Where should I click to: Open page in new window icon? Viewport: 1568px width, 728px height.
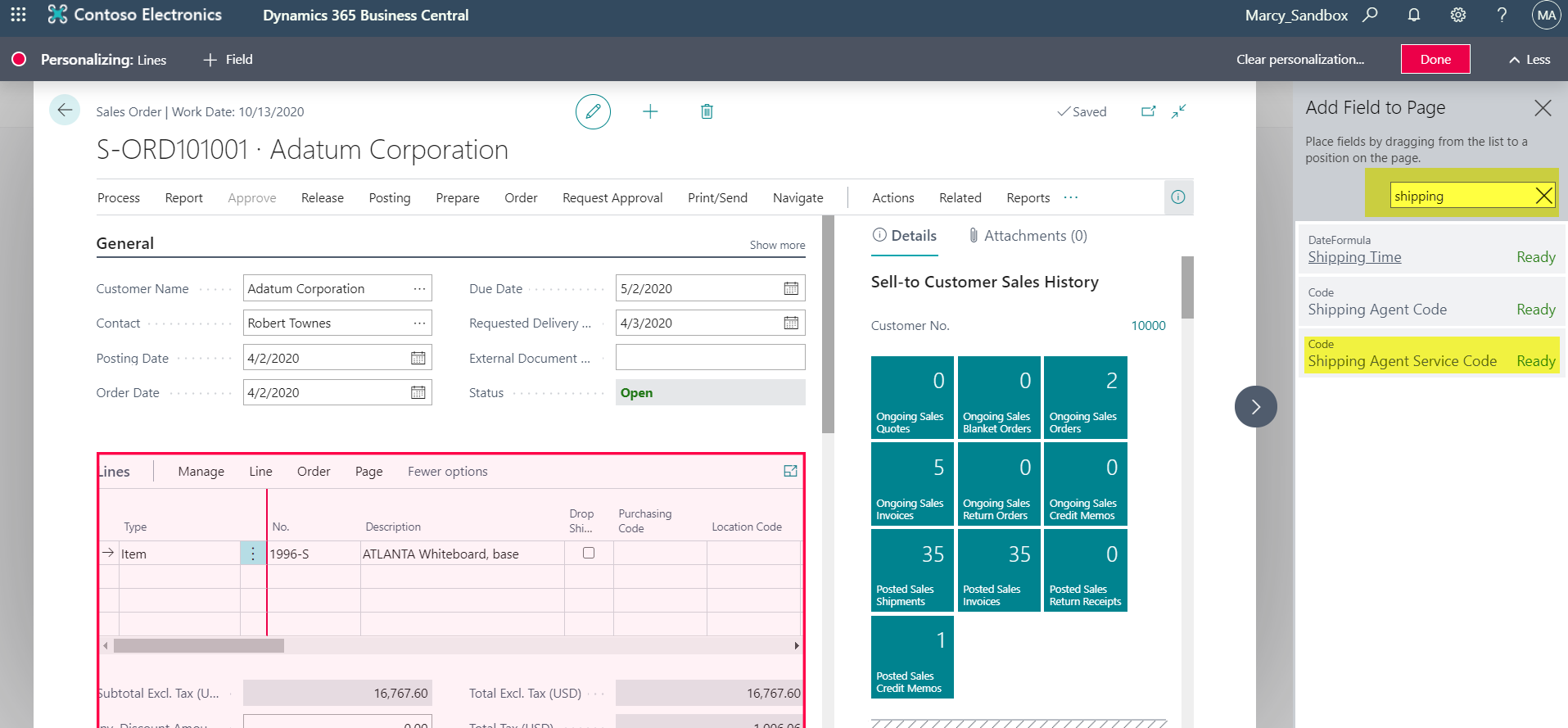pyautogui.click(x=1149, y=111)
